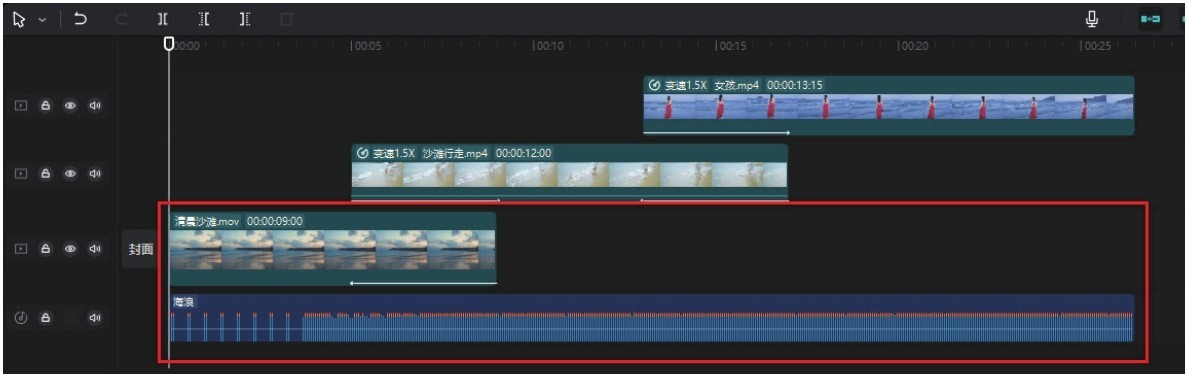Select the 沙滩行走.mp4 clip

tap(569, 173)
